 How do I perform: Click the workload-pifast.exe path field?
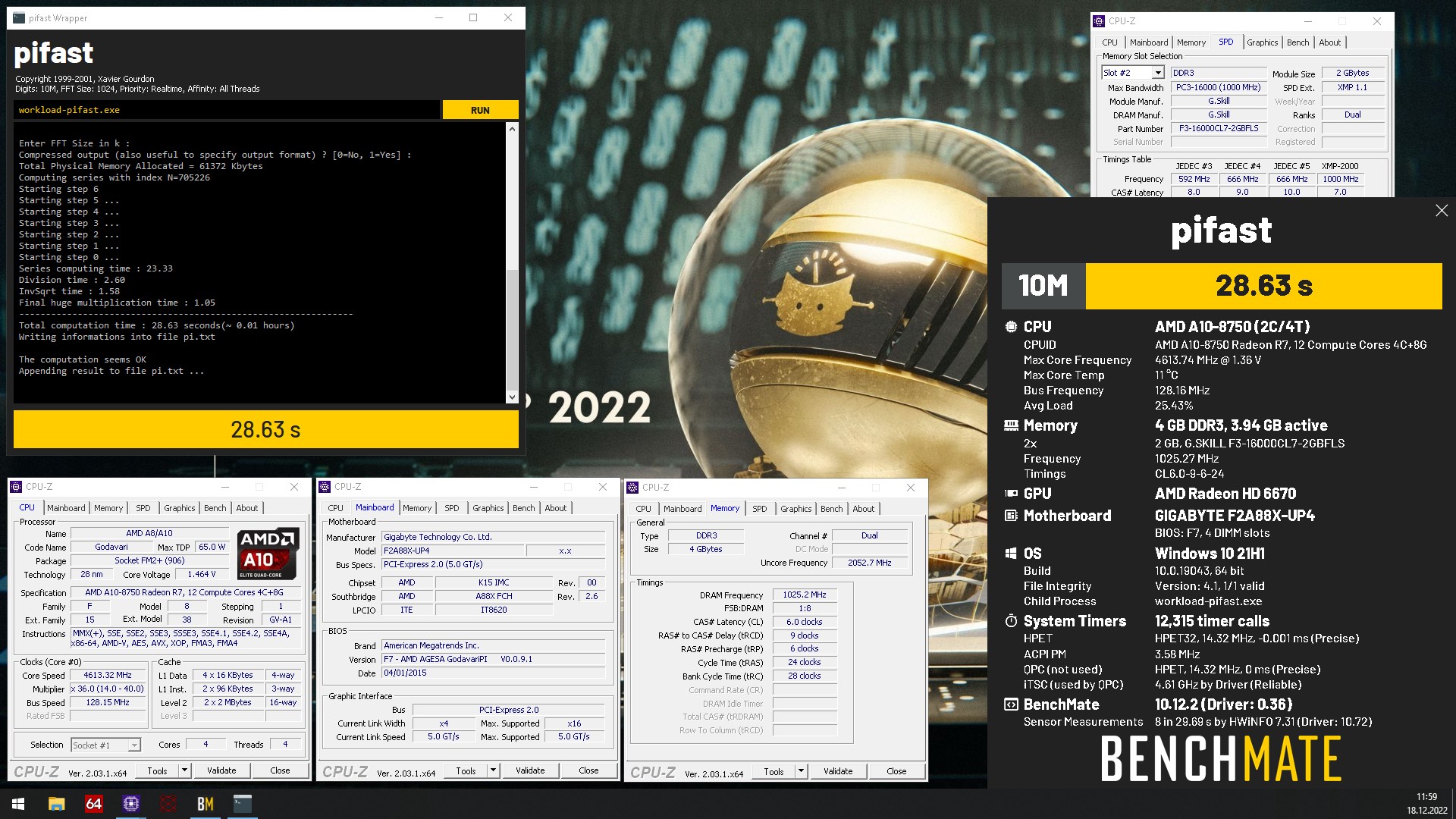226,110
